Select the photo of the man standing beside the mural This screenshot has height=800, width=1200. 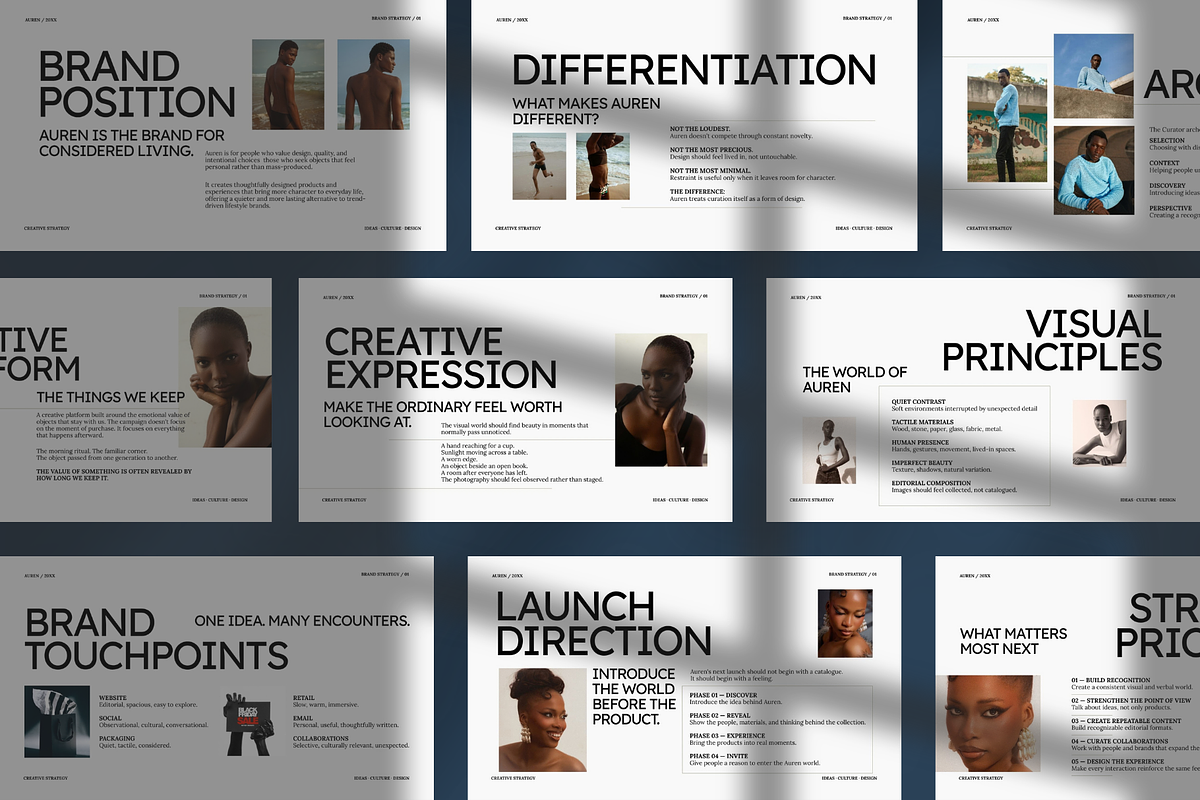pos(1007,123)
